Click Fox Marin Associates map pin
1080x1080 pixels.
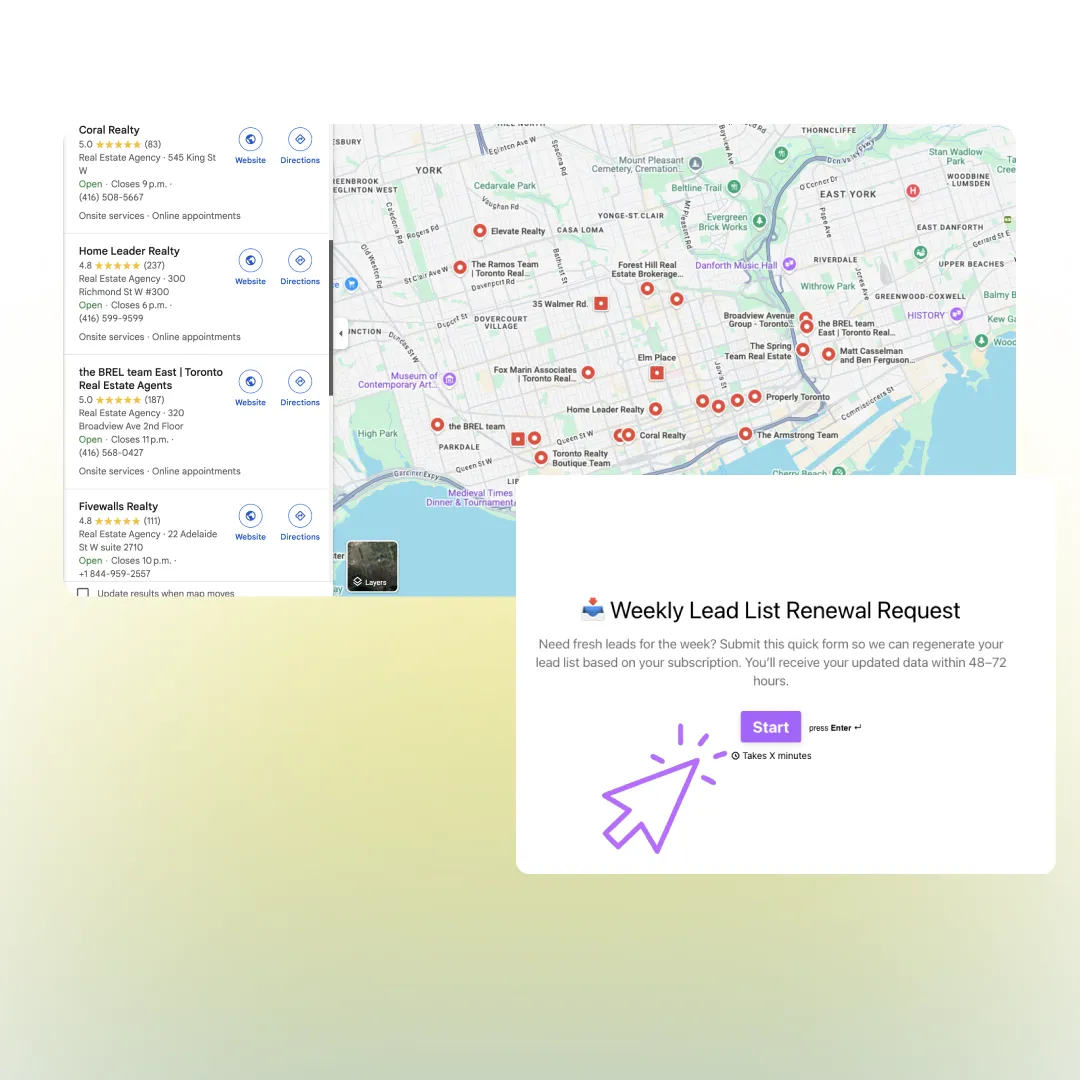tap(588, 373)
